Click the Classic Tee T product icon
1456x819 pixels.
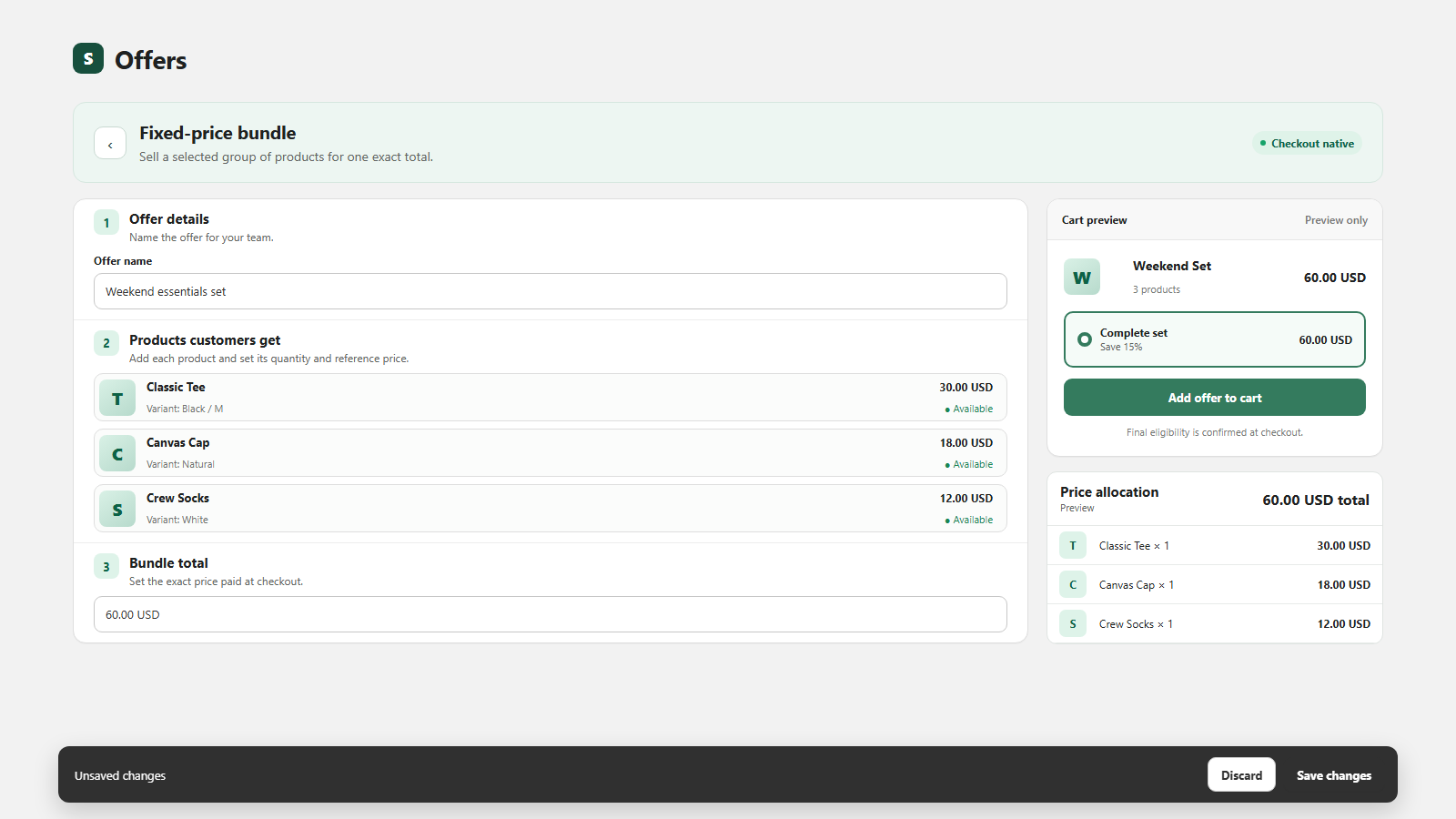(117, 399)
